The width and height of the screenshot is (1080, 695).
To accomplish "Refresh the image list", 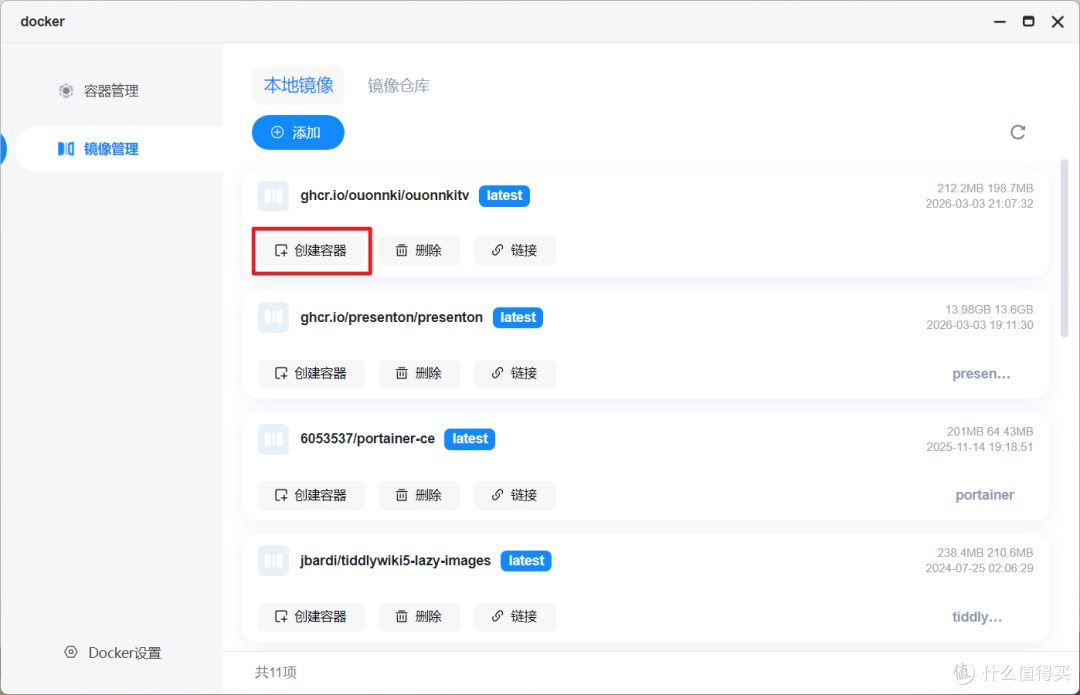I will pyautogui.click(x=1017, y=132).
